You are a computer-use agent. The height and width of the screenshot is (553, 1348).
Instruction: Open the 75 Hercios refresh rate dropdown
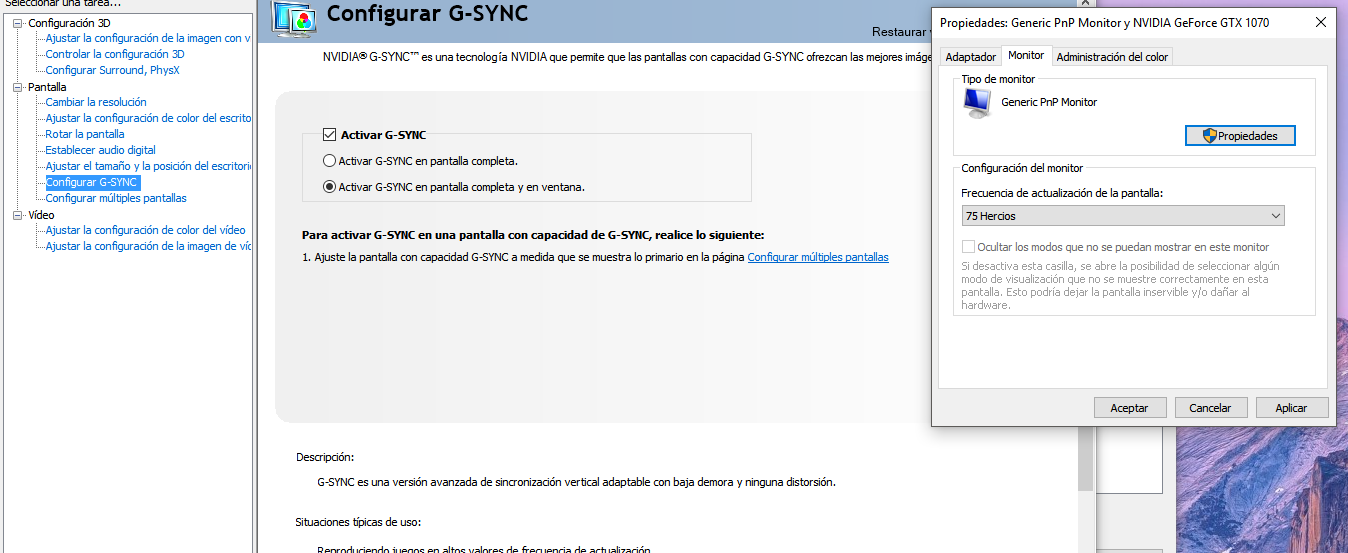pyautogui.click(x=1123, y=215)
